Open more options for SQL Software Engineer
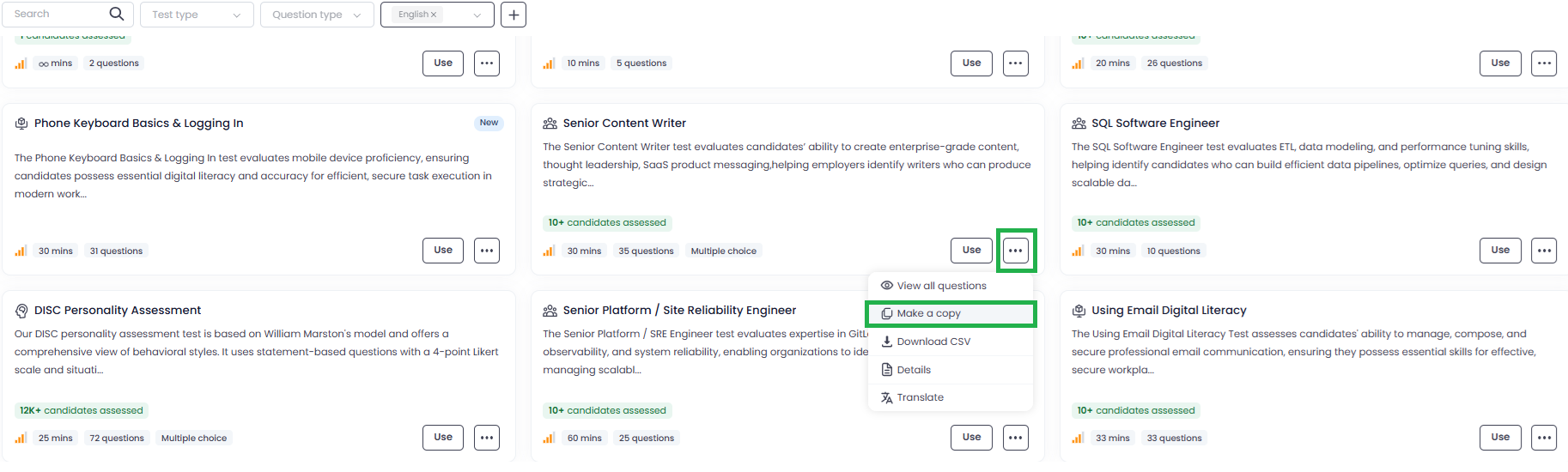Viewport: 1568px width, 472px height. [1544, 251]
